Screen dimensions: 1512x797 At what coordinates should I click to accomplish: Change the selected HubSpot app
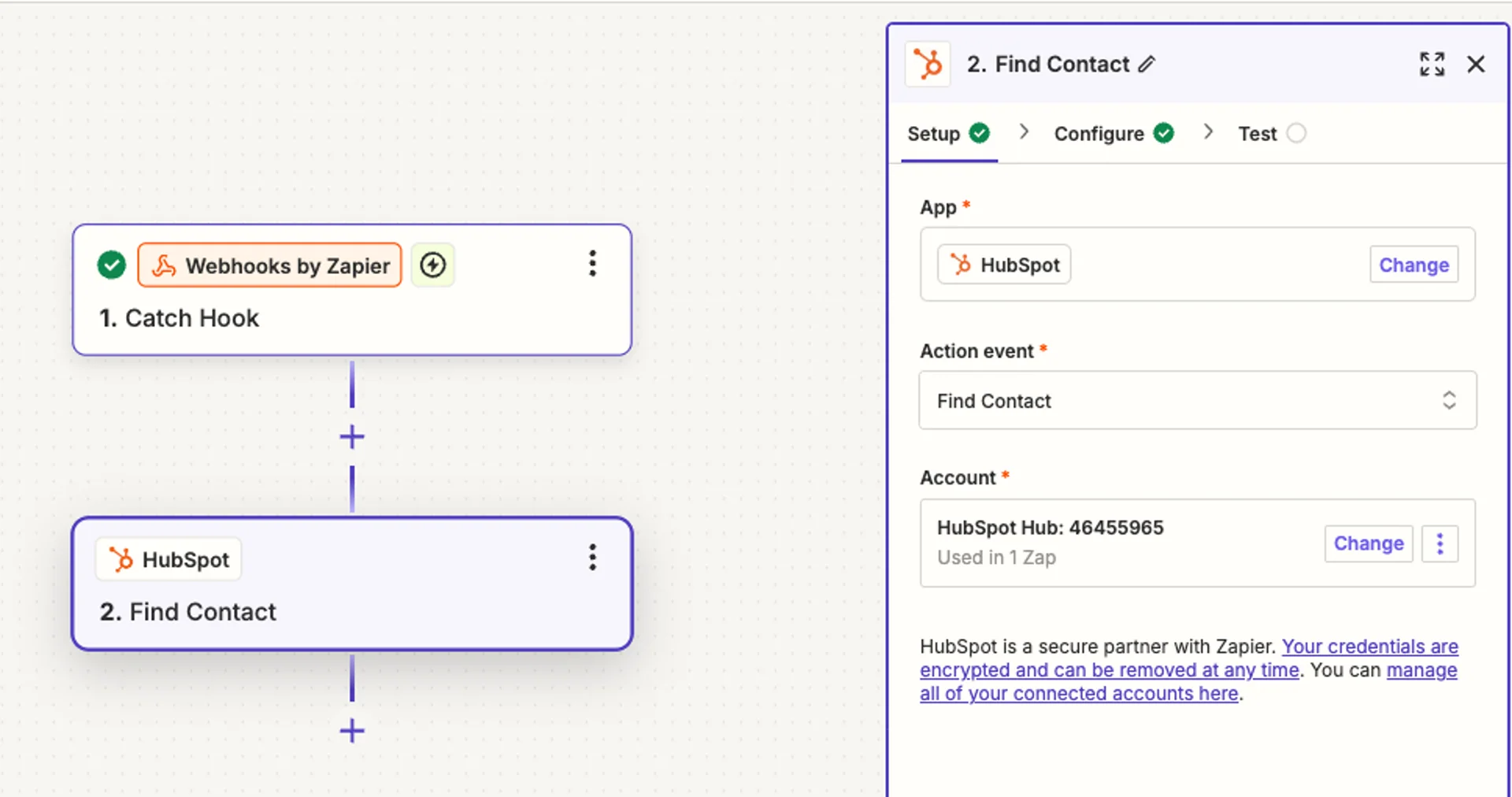tap(1414, 265)
